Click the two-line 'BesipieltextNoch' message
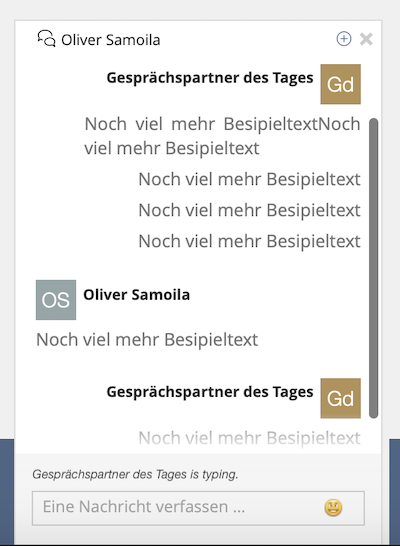The height and width of the screenshot is (546, 400). tap(222, 136)
